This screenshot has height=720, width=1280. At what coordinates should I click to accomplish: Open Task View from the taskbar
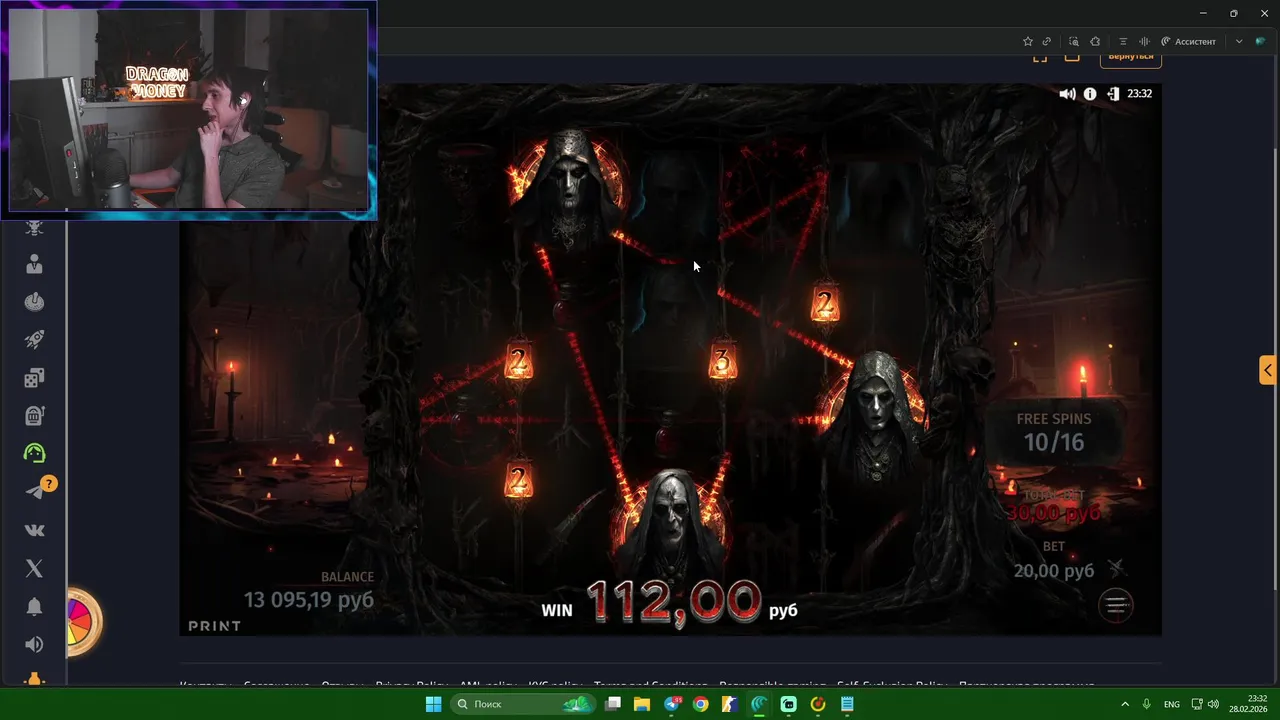(x=613, y=704)
